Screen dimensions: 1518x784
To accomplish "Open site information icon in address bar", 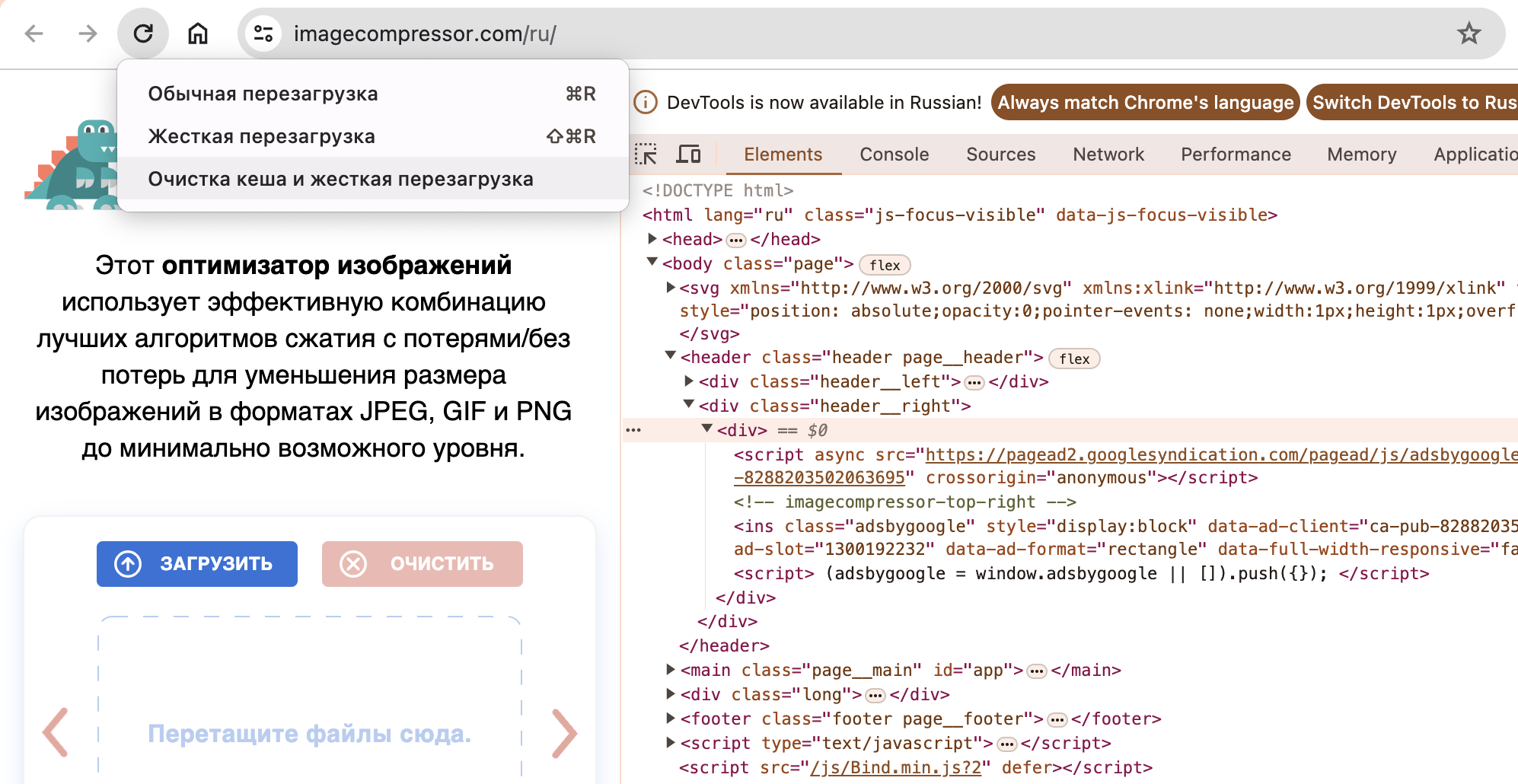I will tap(263, 33).
